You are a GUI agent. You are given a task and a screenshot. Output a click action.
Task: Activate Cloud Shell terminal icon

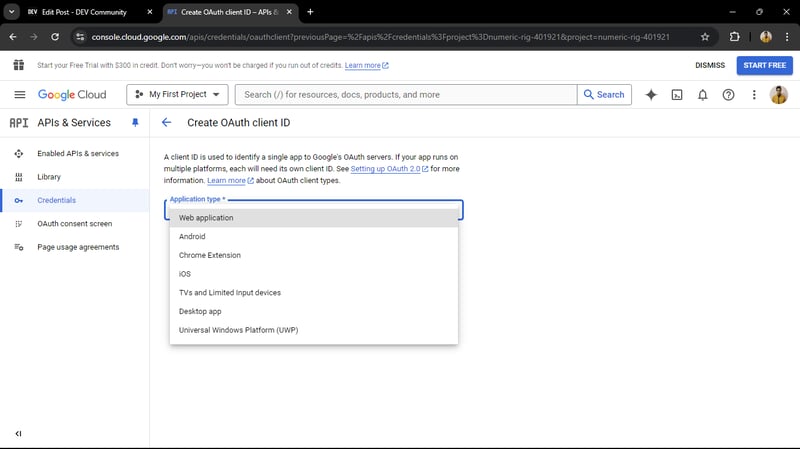click(x=677, y=94)
